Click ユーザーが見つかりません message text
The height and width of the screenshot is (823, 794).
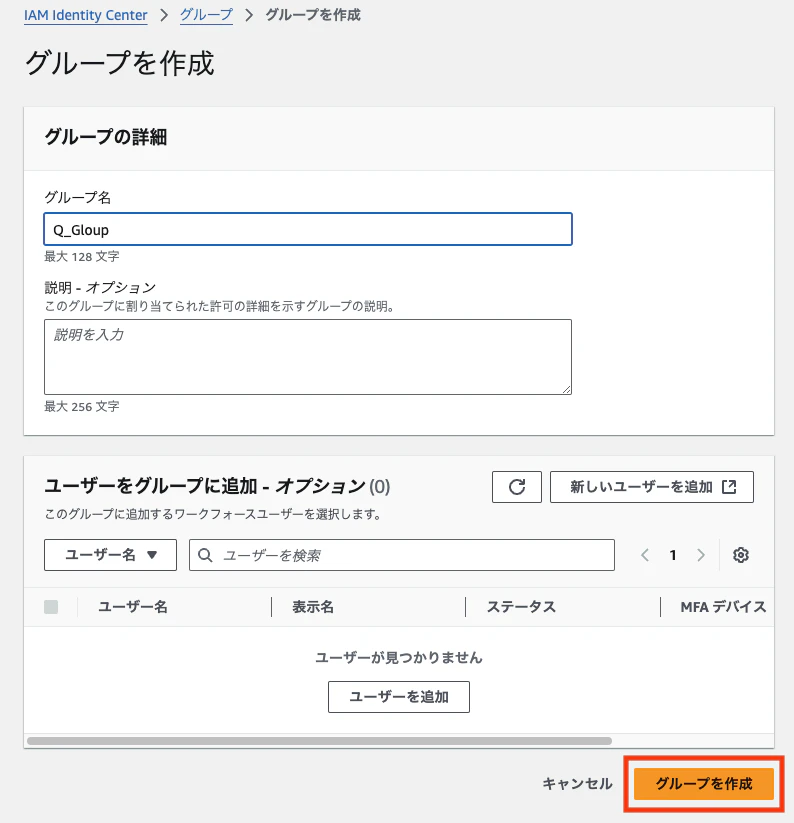tap(399, 657)
